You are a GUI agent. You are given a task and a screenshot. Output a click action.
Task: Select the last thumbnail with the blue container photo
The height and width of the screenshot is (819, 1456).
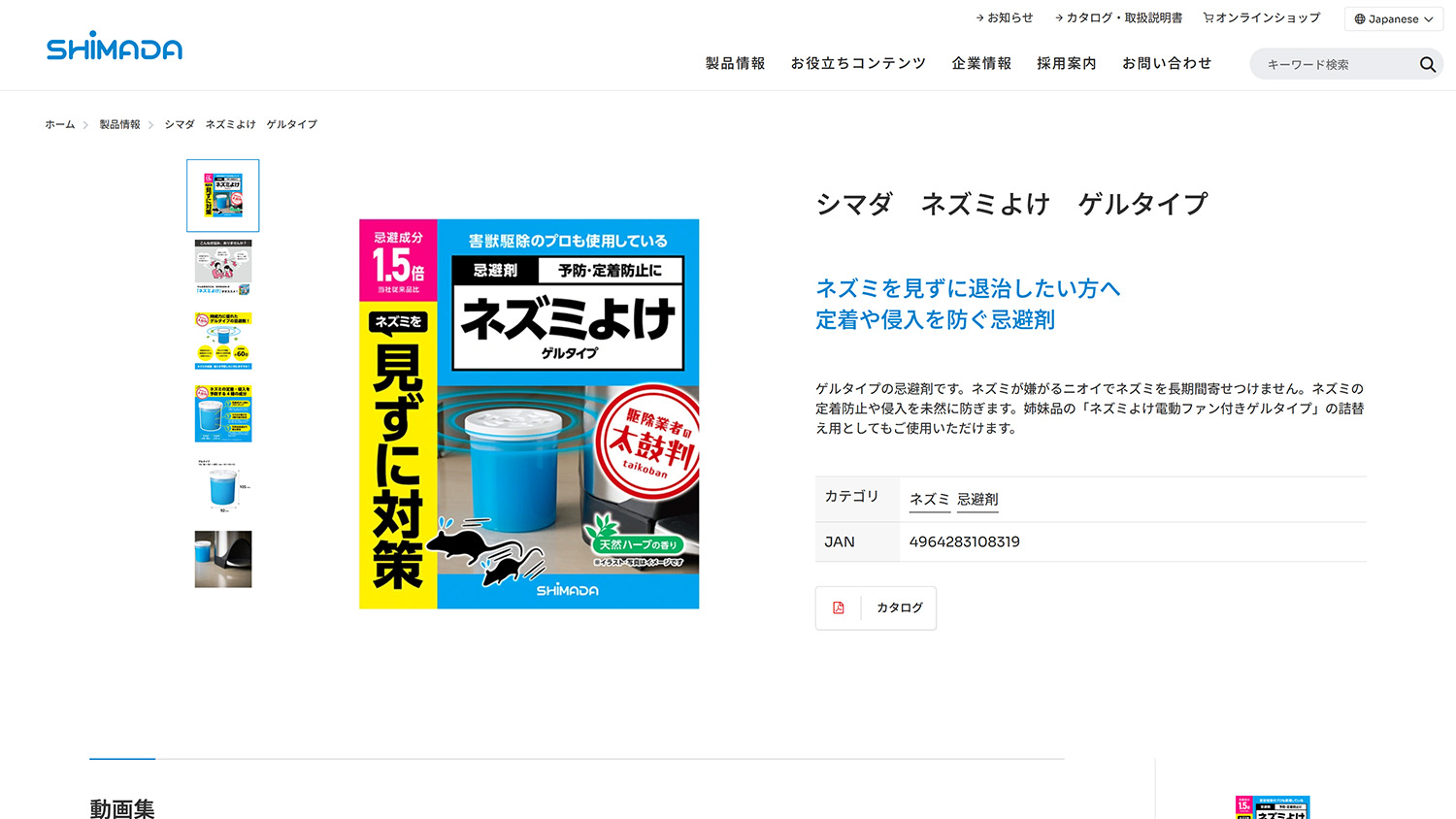tap(223, 559)
